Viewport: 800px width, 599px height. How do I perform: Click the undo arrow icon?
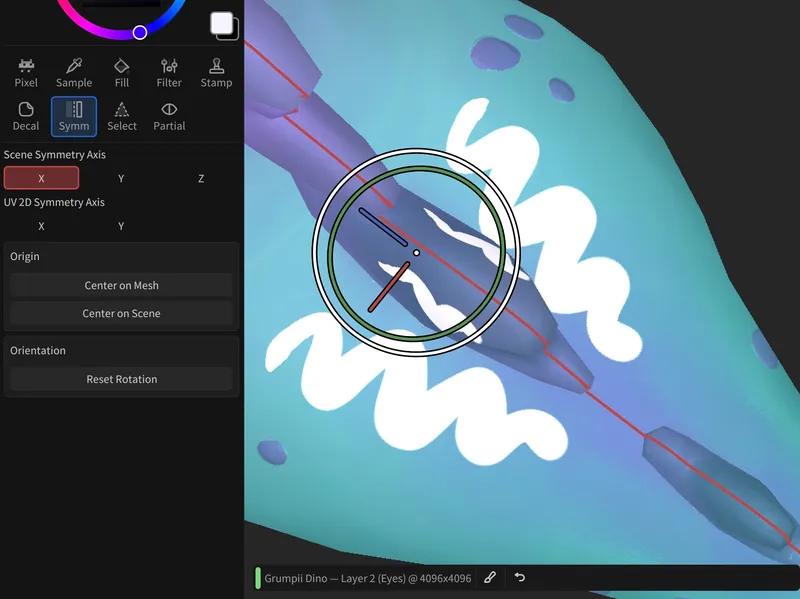(x=520, y=578)
